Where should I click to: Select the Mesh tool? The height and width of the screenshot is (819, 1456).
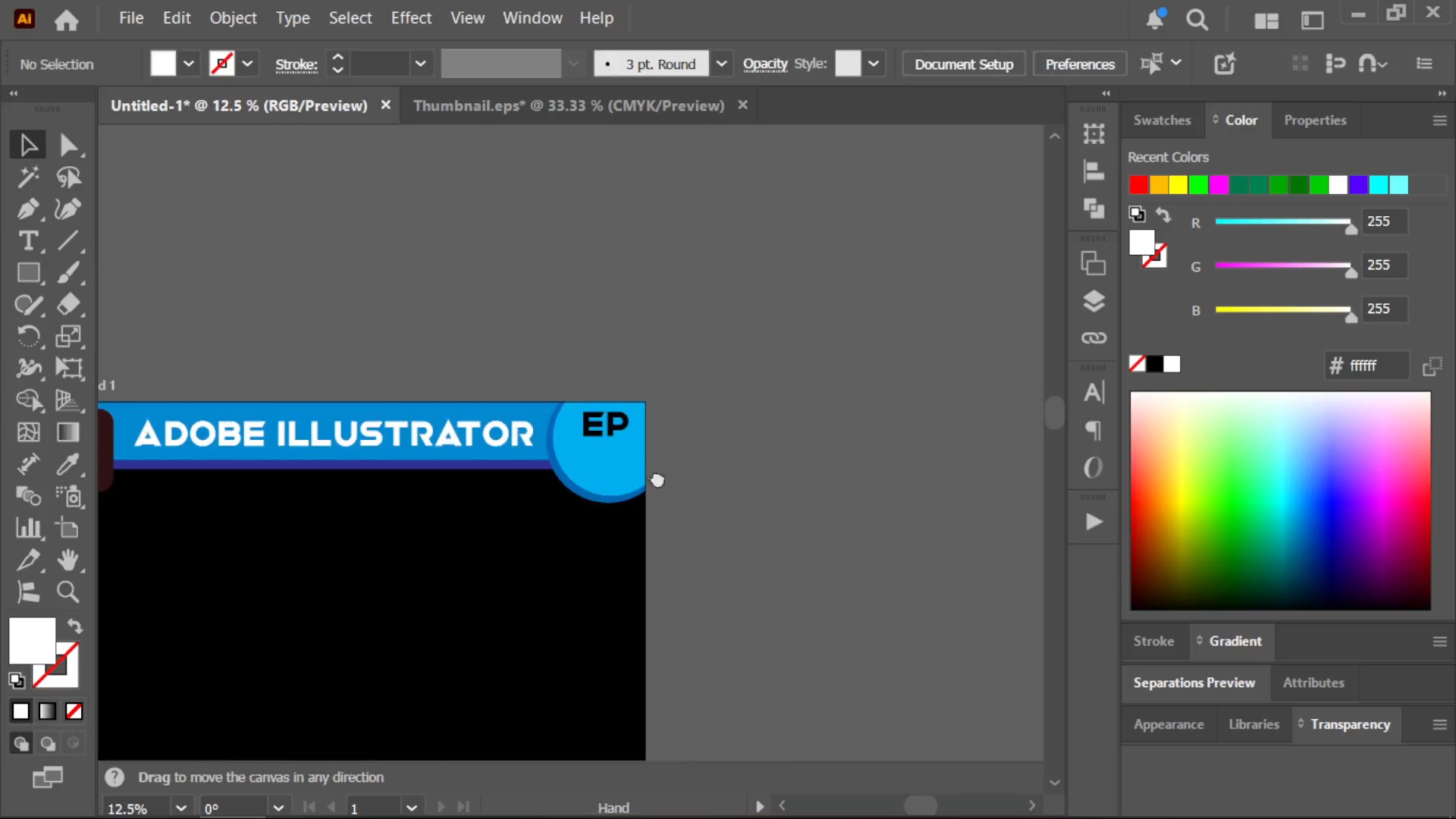[28, 432]
